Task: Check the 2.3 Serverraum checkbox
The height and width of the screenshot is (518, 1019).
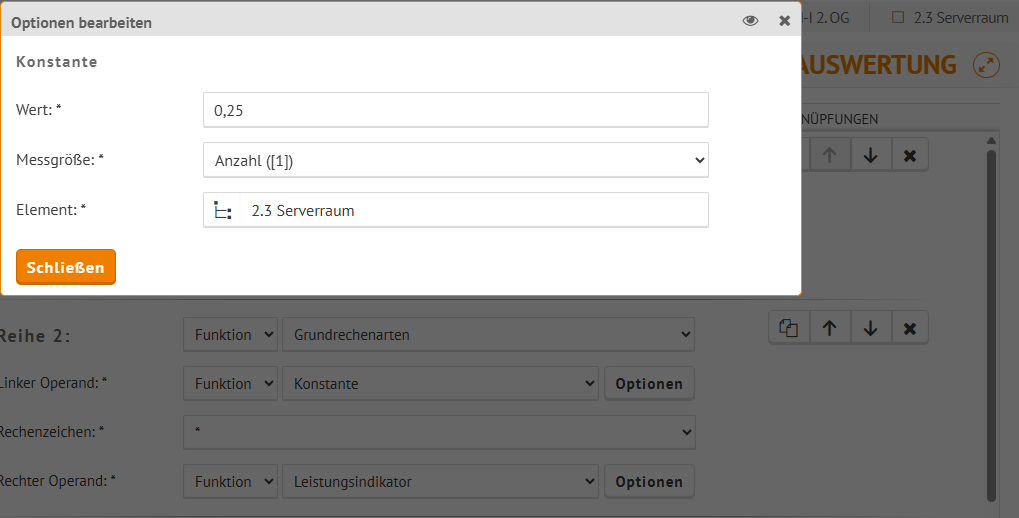Action: click(x=897, y=18)
